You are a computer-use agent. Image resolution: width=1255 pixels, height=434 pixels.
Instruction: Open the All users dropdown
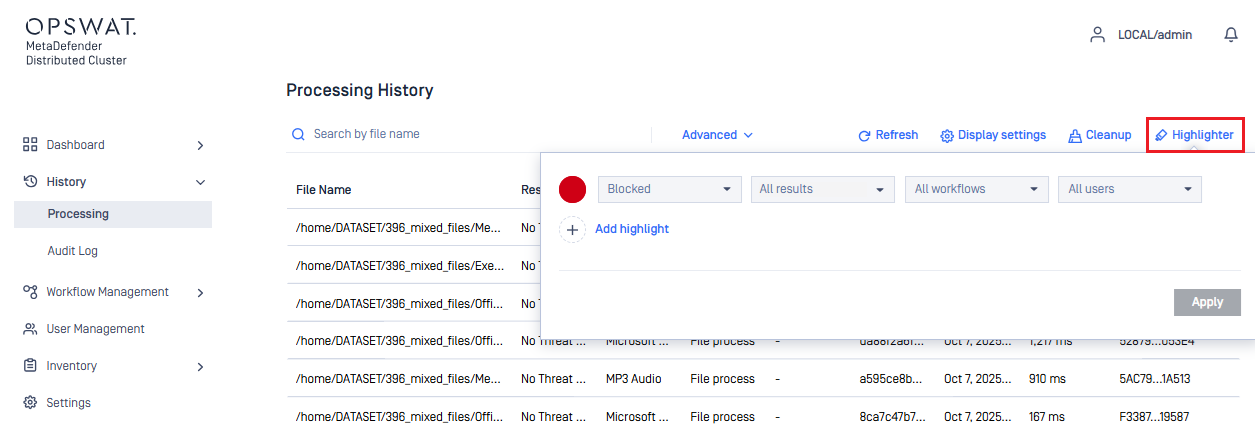pos(1129,189)
